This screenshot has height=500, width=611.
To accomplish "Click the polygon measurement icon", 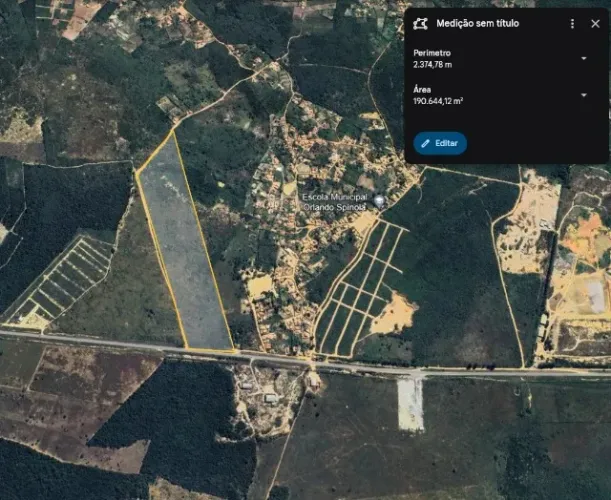I will 420,24.
